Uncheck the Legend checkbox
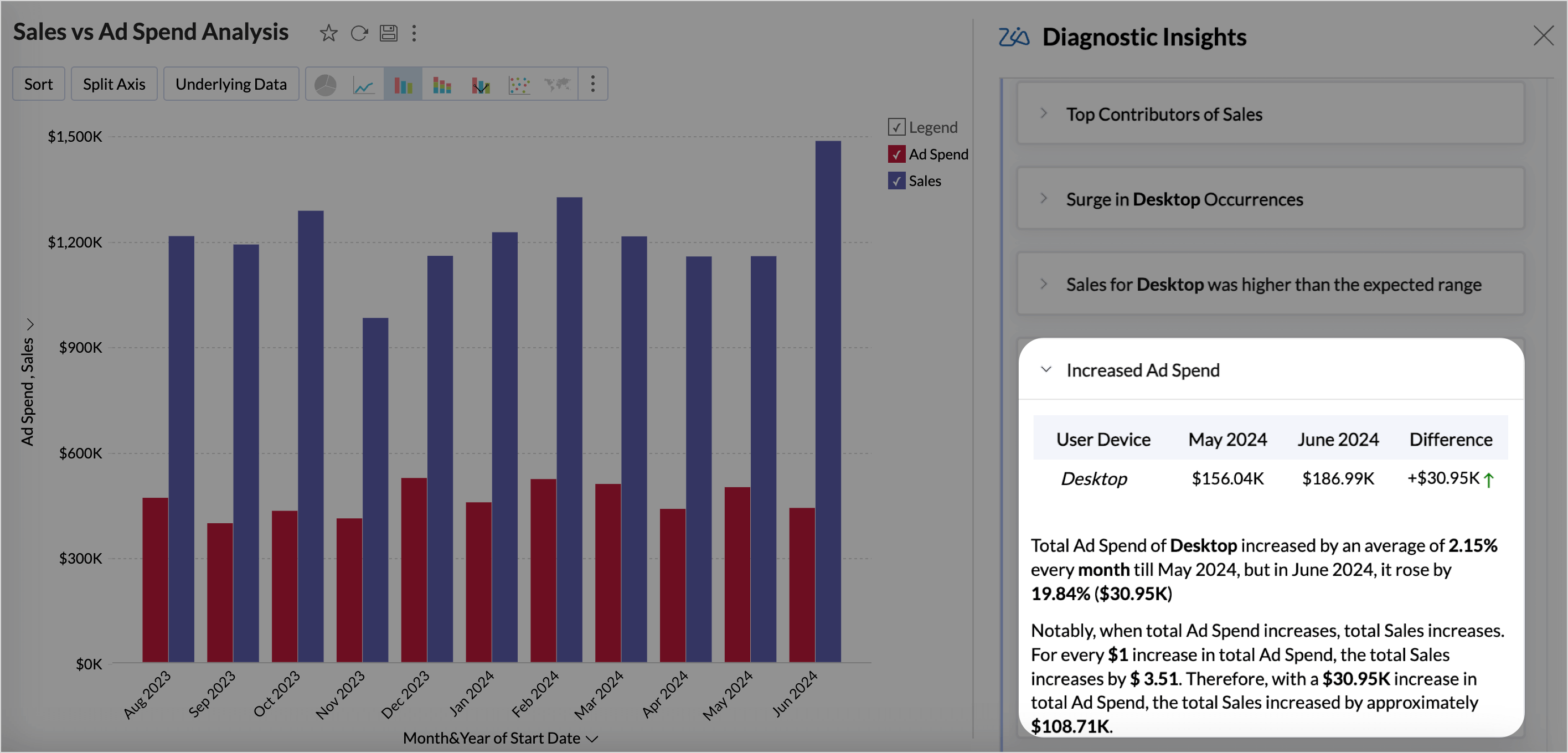 point(896,127)
